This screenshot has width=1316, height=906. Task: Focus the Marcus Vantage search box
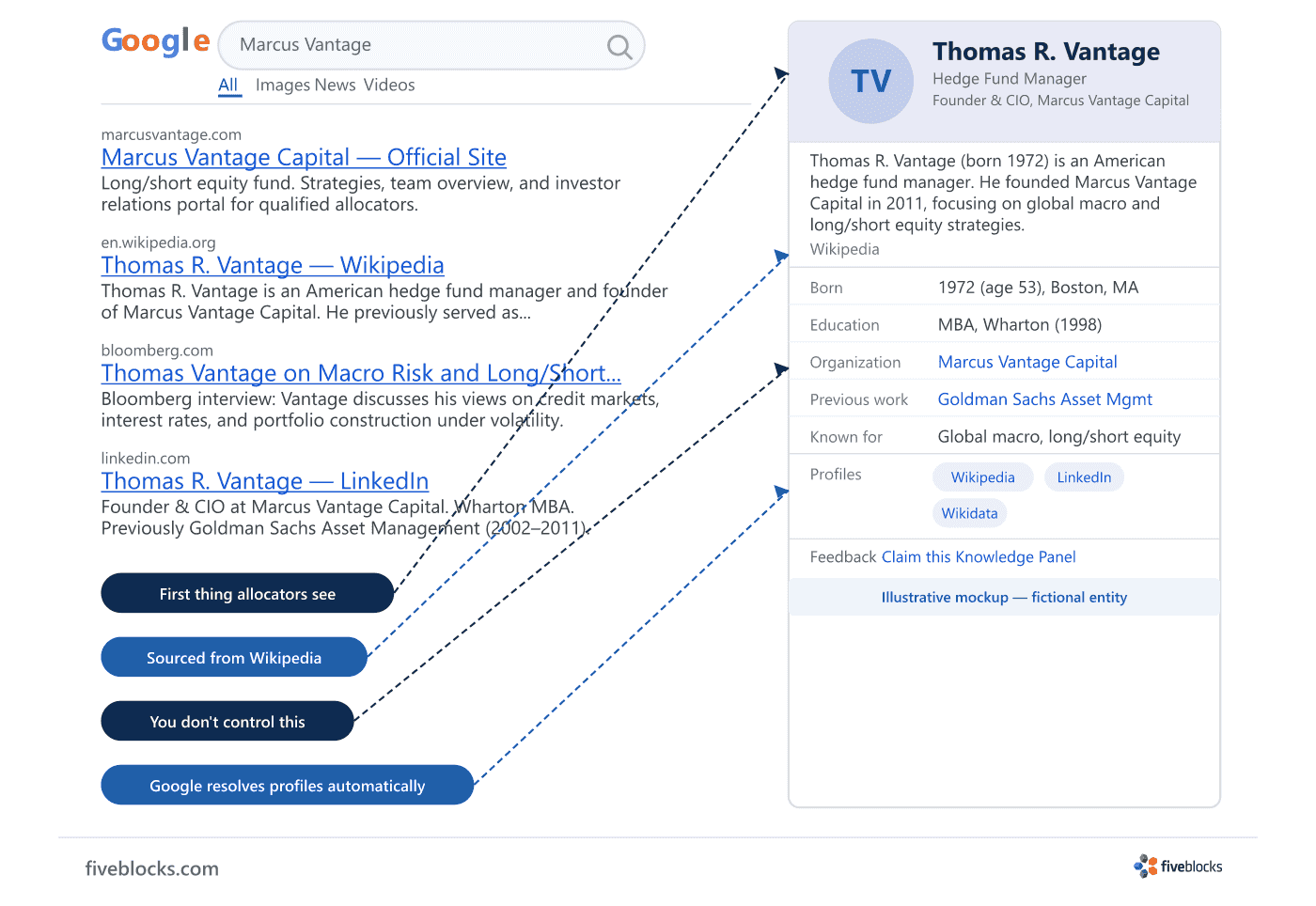pyautogui.click(x=431, y=45)
